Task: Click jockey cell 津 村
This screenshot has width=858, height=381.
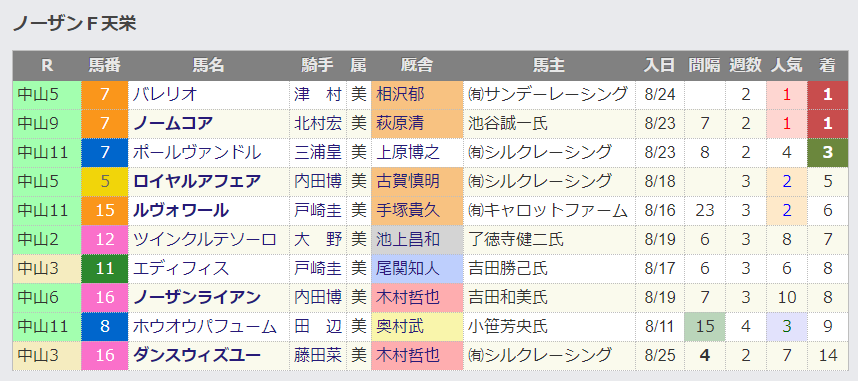Action: [317, 95]
